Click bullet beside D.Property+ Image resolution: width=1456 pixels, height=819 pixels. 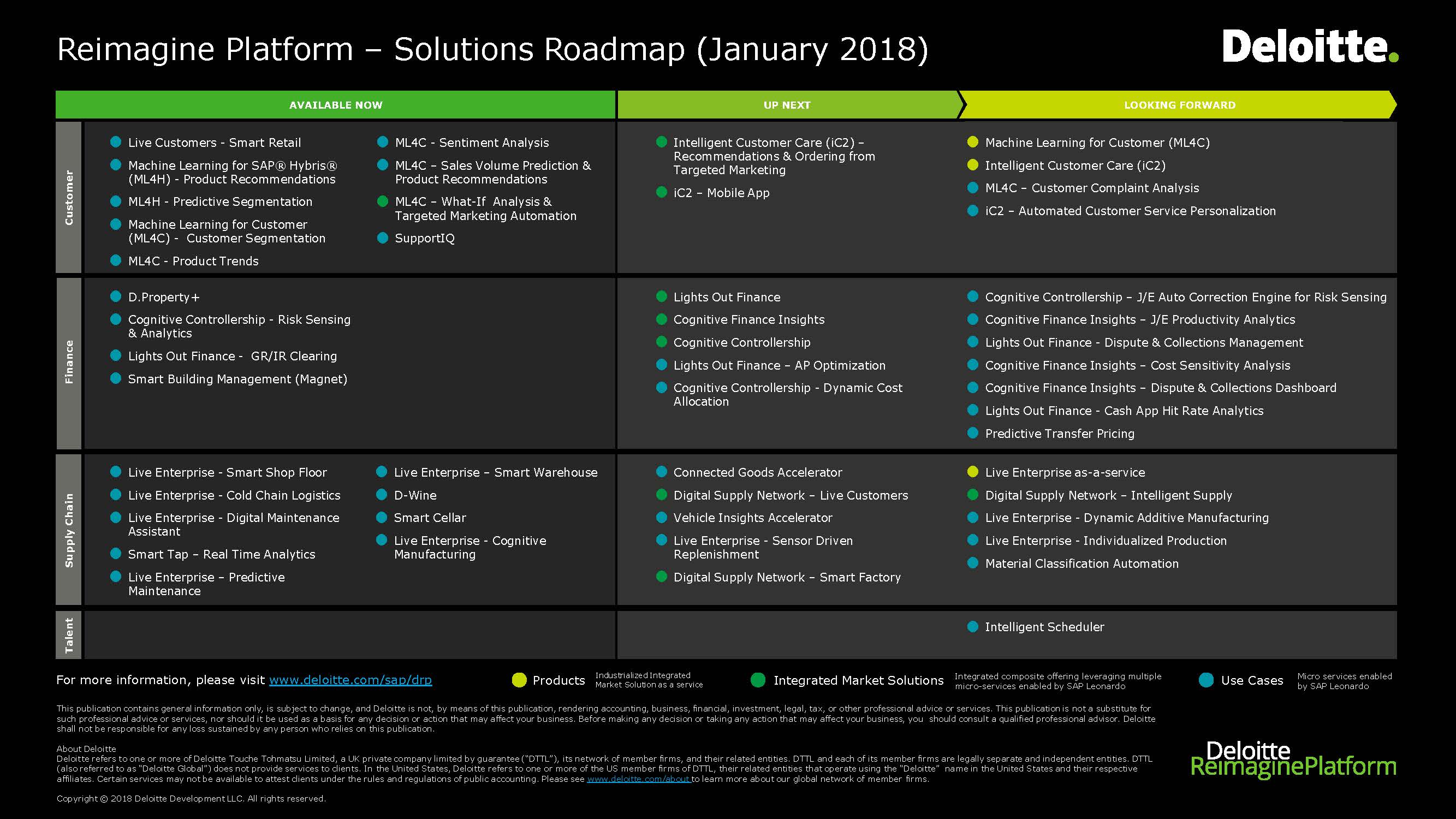[x=116, y=296]
